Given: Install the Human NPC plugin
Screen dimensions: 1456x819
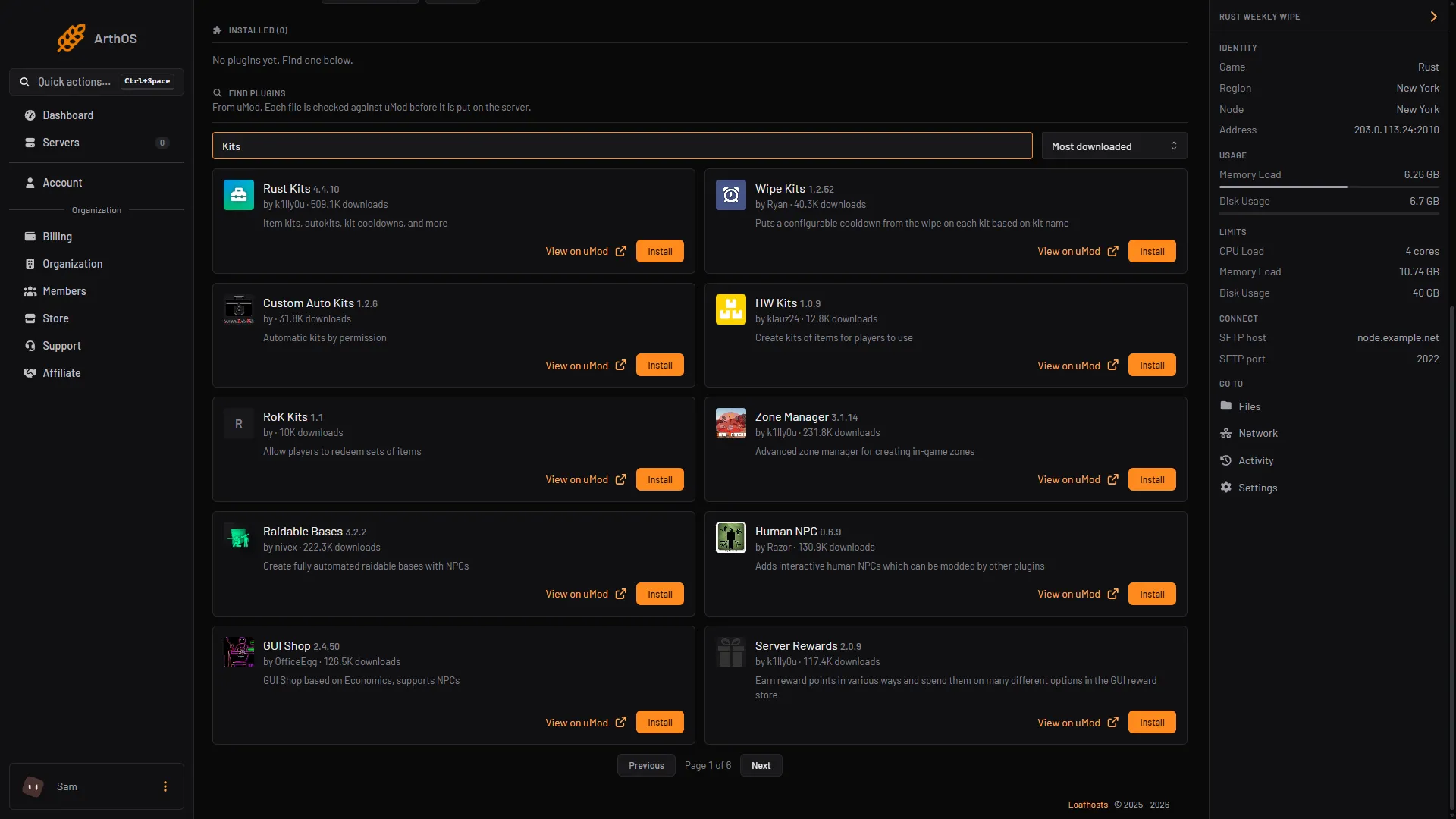Looking at the screenshot, I should [x=1152, y=594].
